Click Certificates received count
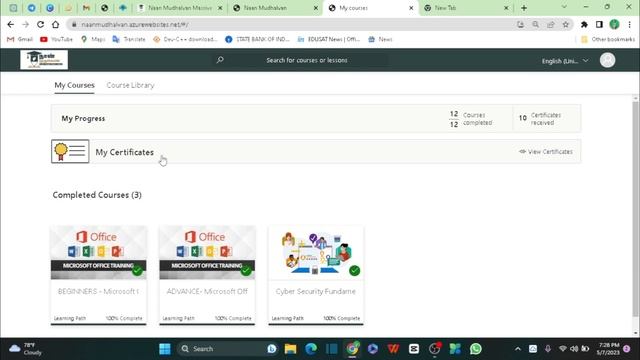Image resolution: width=640 pixels, height=360 pixels. pos(540,118)
